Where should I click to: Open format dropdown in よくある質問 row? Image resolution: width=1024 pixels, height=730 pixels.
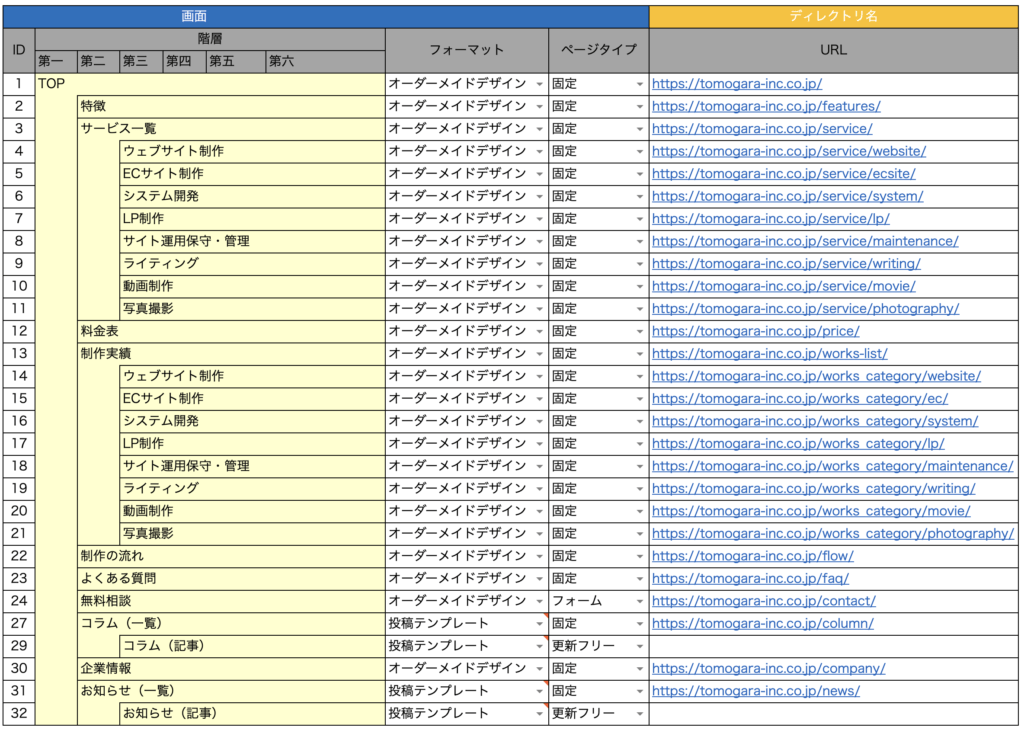click(x=539, y=579)
